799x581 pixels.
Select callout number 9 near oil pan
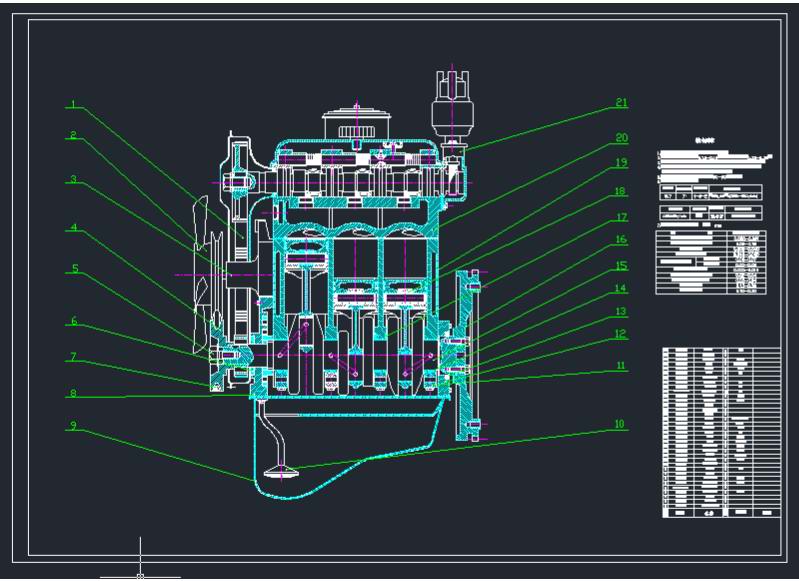[x=73, y=425]
